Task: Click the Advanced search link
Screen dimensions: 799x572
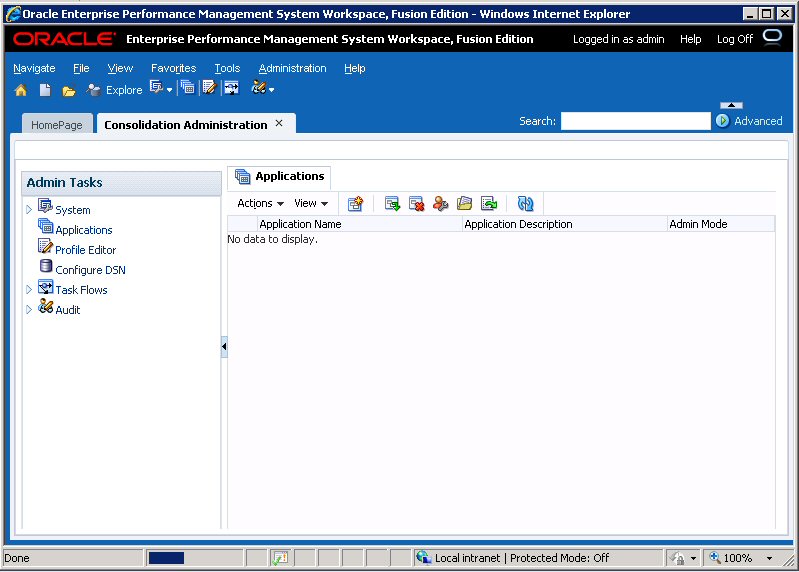Action: [x=758, y=121]
